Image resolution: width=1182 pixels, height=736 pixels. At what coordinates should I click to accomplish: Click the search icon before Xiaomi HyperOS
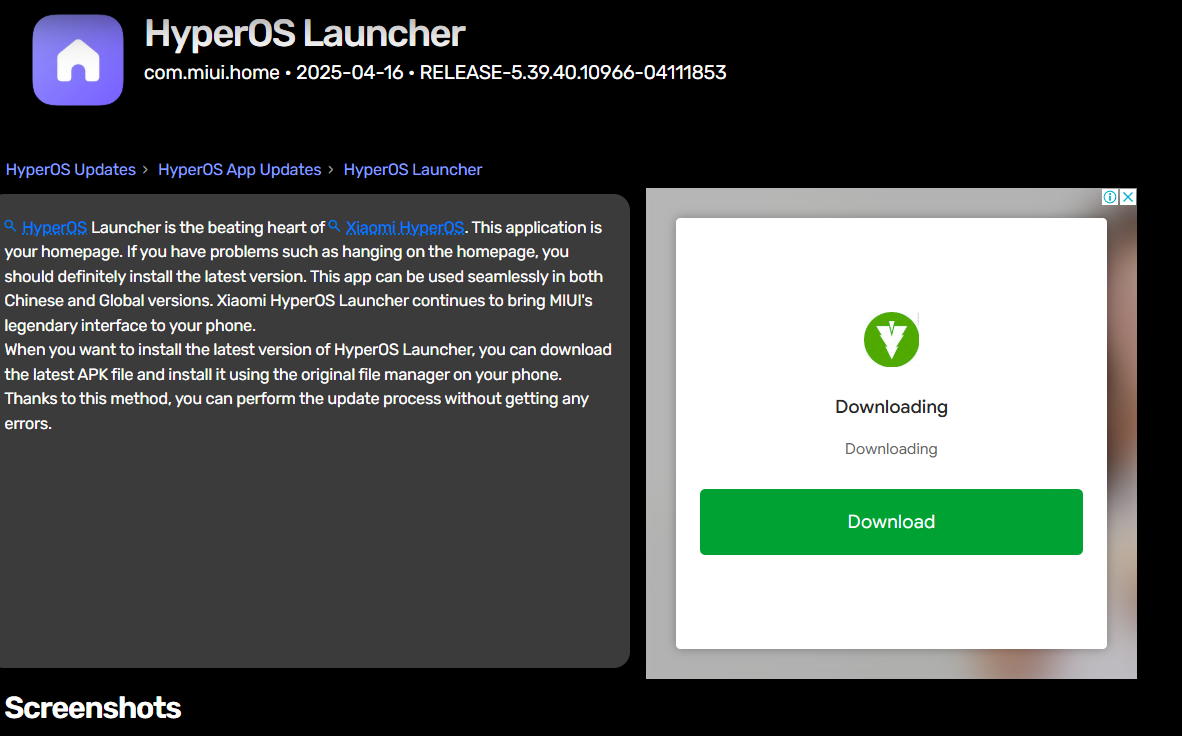tap(335, 226)
